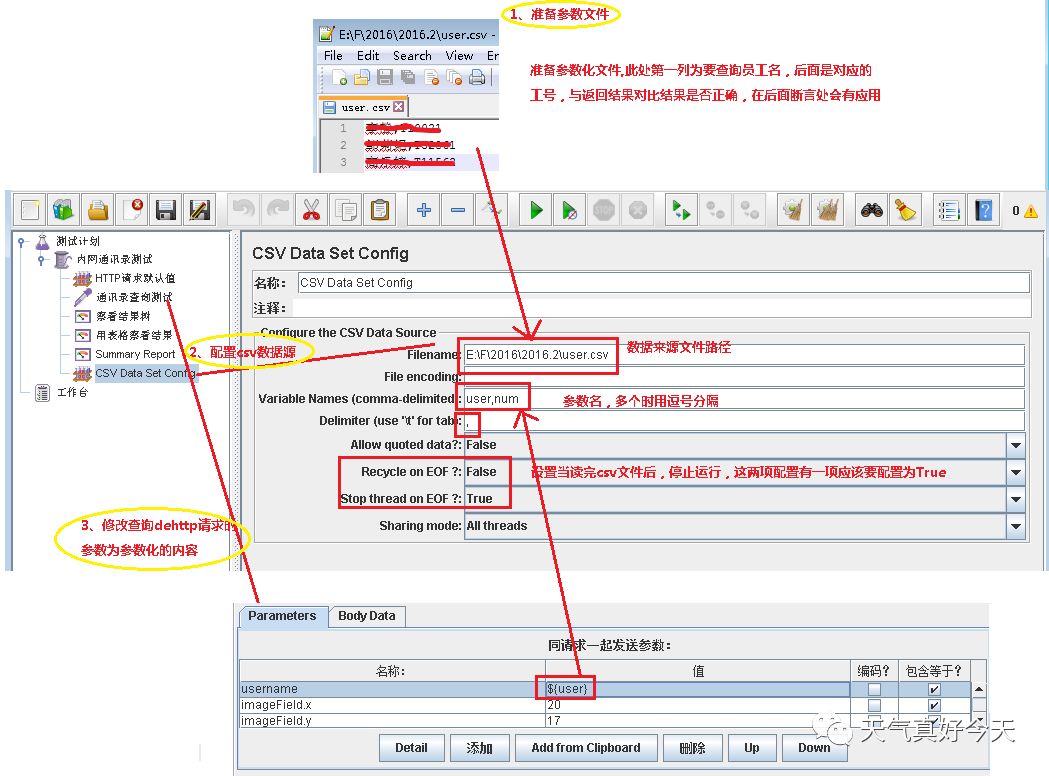
Task: Click the Save test plan floppy icon
Action: point(166,211)
